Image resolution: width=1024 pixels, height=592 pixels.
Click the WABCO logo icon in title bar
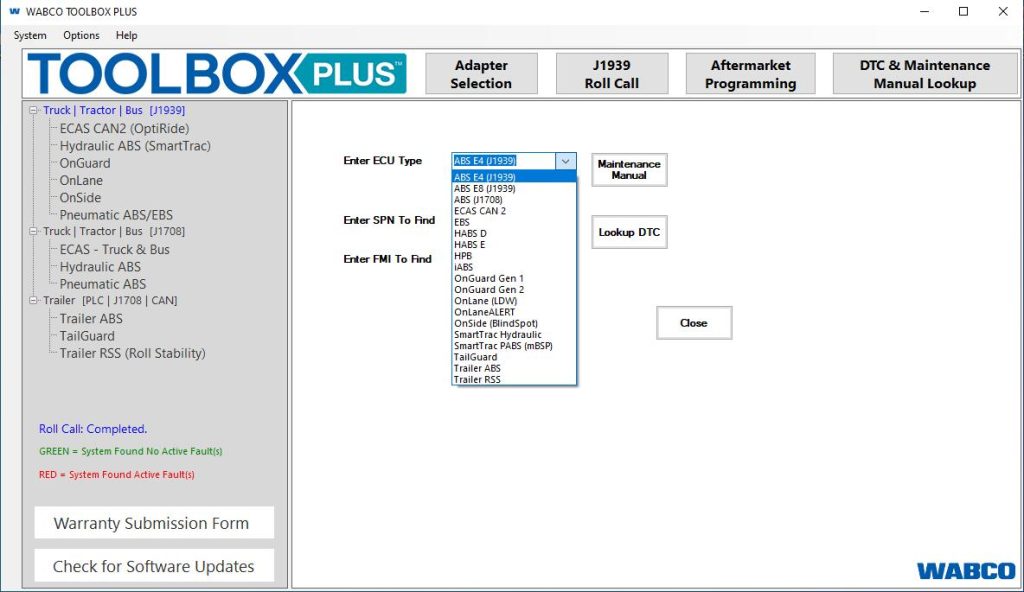click(x=13, y=12)
